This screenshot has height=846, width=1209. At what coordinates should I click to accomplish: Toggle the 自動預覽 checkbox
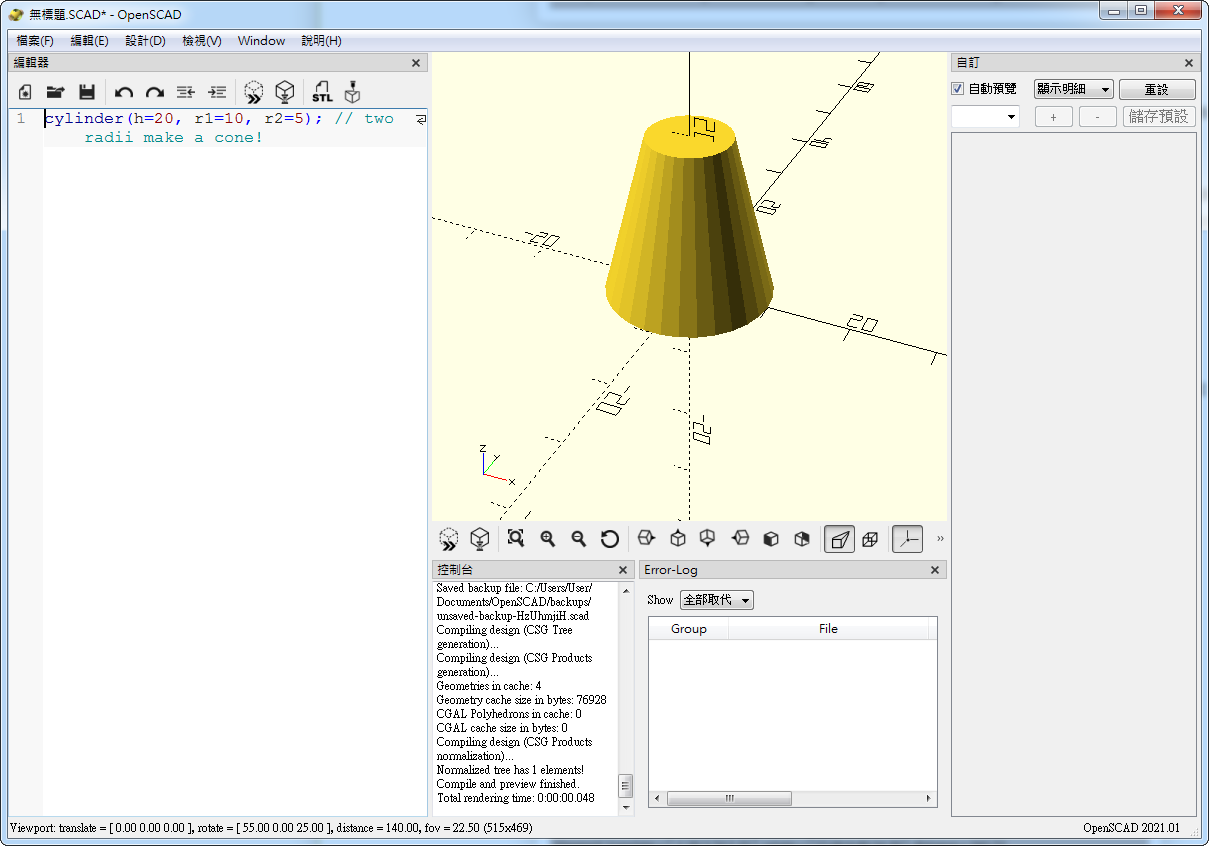point(958,89)
